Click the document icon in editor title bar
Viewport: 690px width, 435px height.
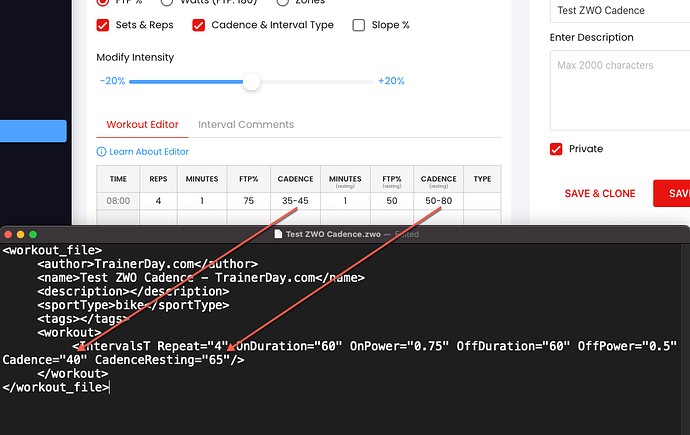coord(278,234)
